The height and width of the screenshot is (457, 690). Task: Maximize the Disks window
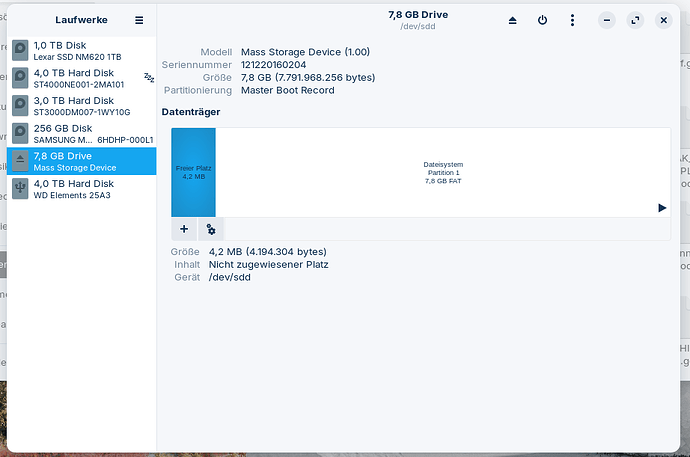[x=635, y=20]
